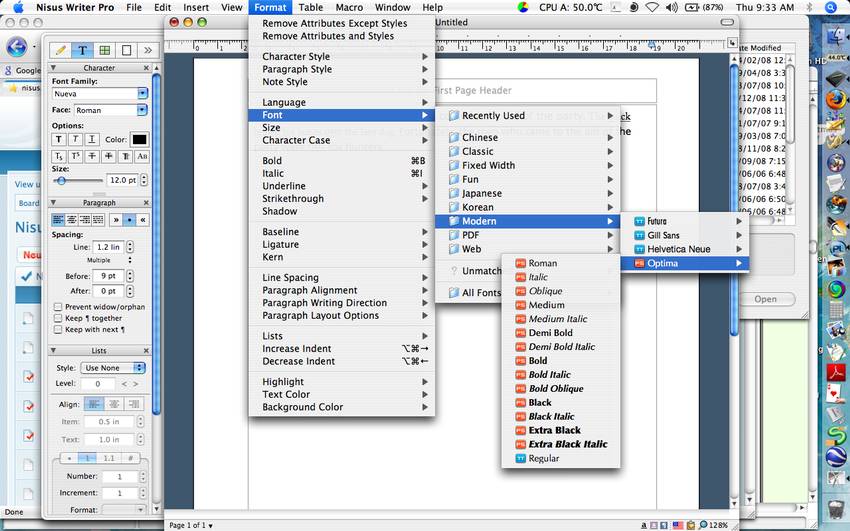Apply subscript with the T5 subscript button

[x=59, y=157]
